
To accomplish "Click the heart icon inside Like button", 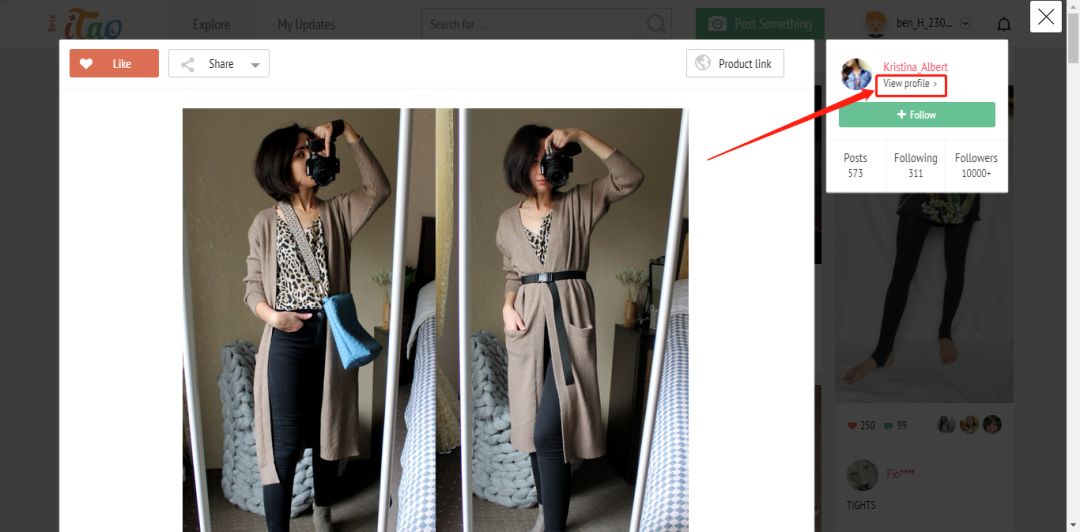I will pos(86,63).
